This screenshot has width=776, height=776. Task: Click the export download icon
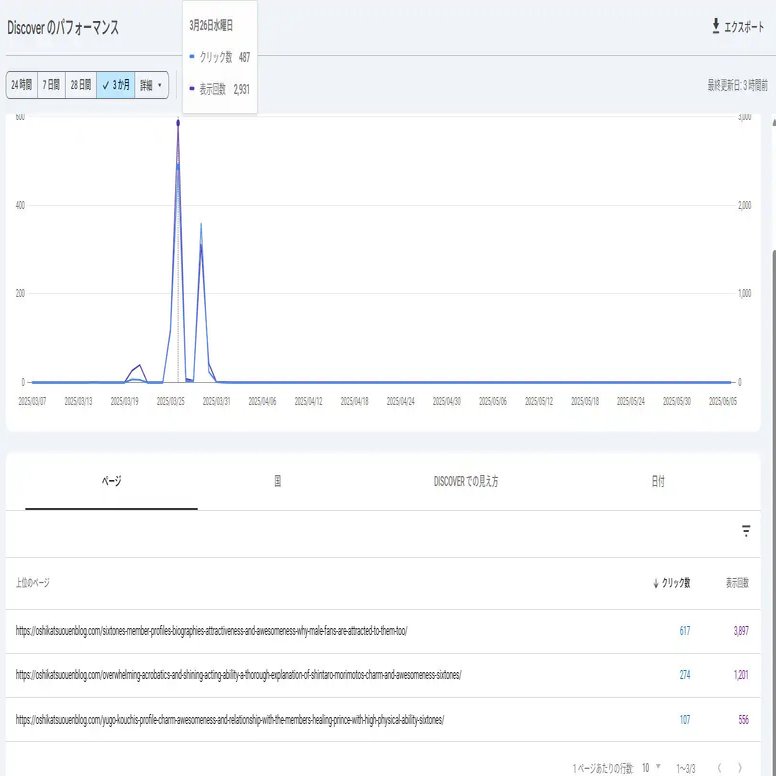point(715,26)
